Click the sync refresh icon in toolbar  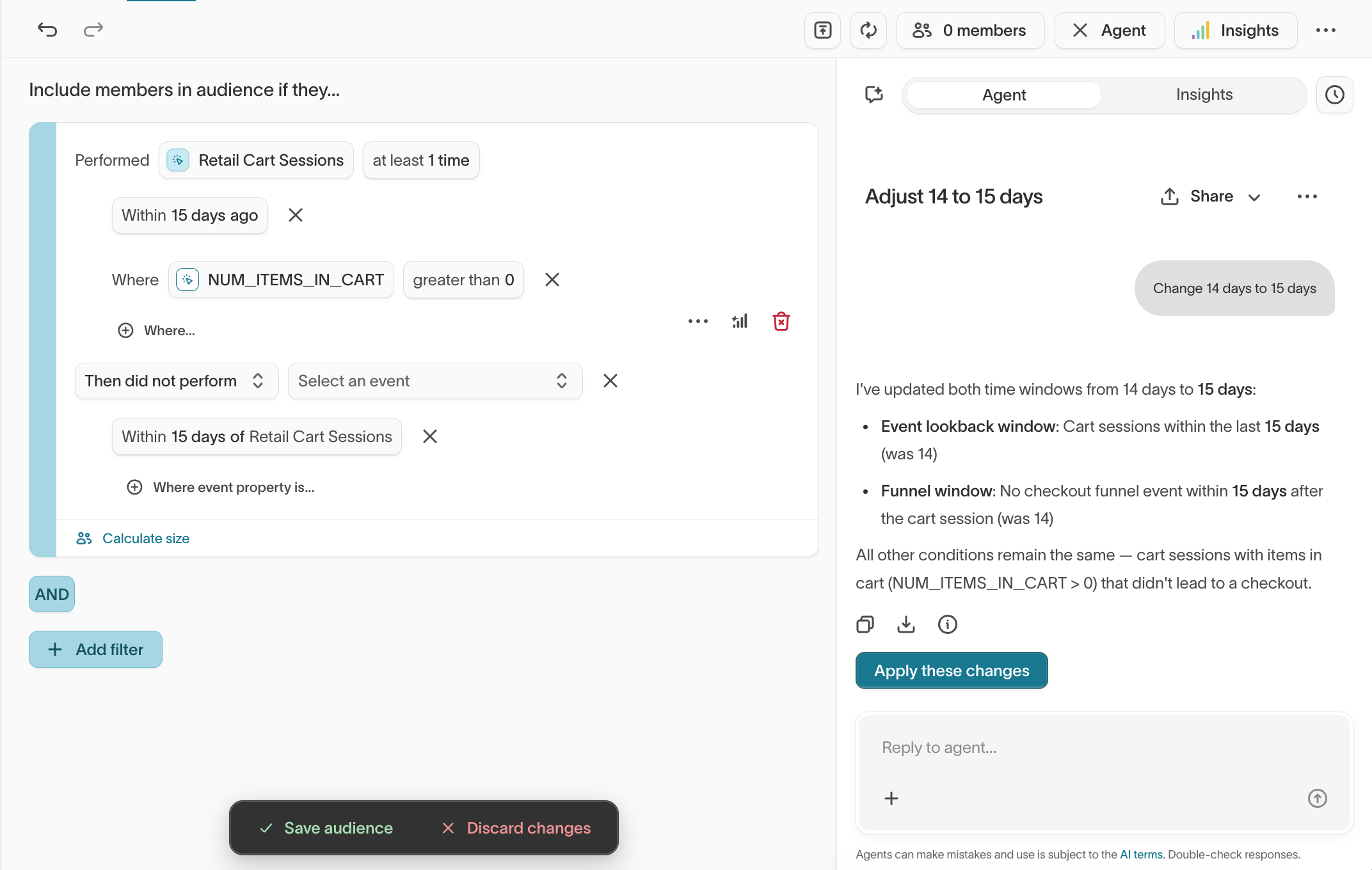click(x=868, y=30)
